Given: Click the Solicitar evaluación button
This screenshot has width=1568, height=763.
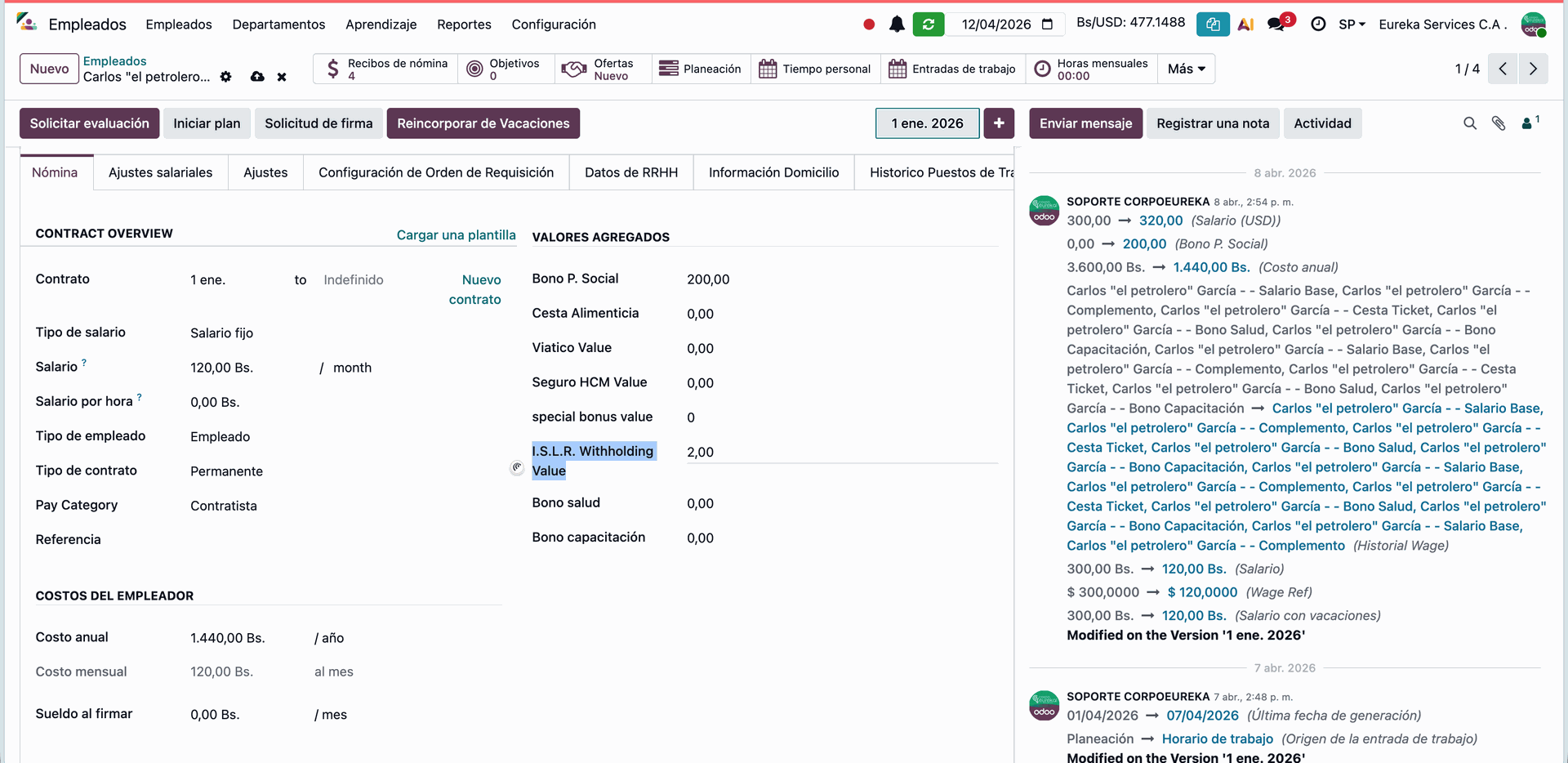Looking at the screenshot, I should (89, 123).
